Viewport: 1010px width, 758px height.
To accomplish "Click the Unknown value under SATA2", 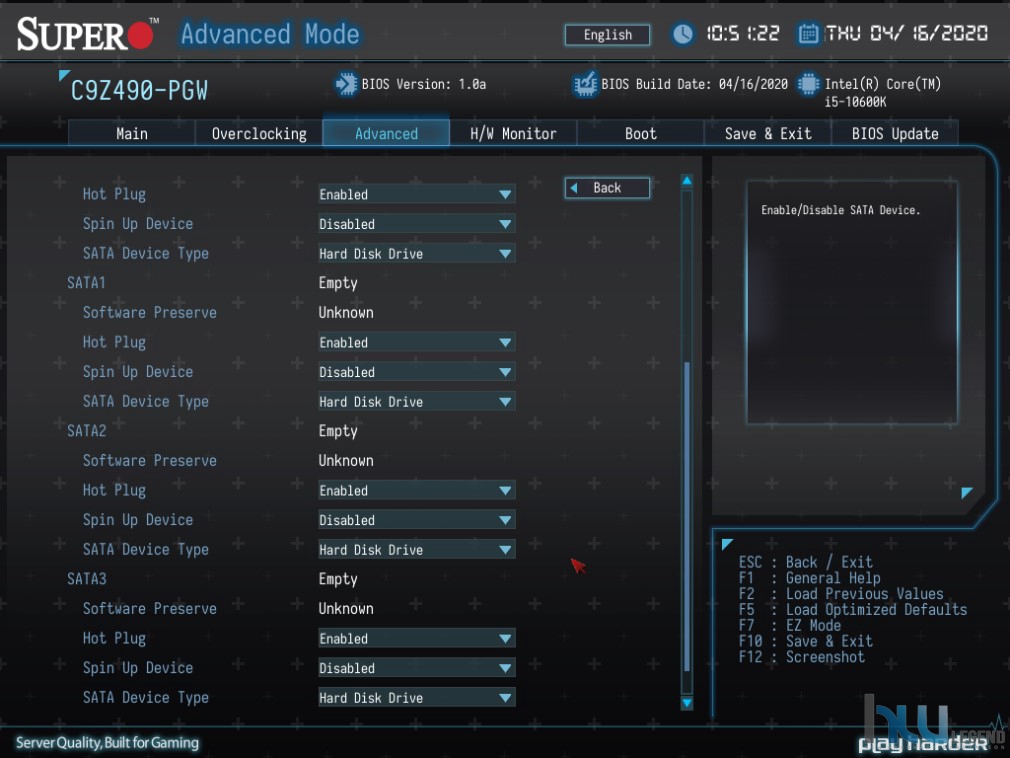I will 346,461.
